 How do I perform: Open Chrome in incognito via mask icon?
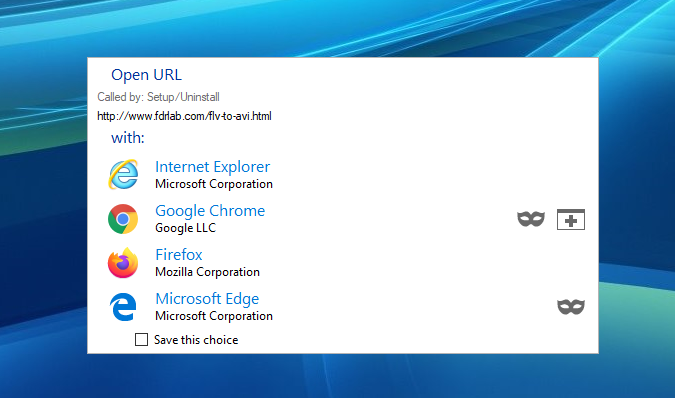531,219
